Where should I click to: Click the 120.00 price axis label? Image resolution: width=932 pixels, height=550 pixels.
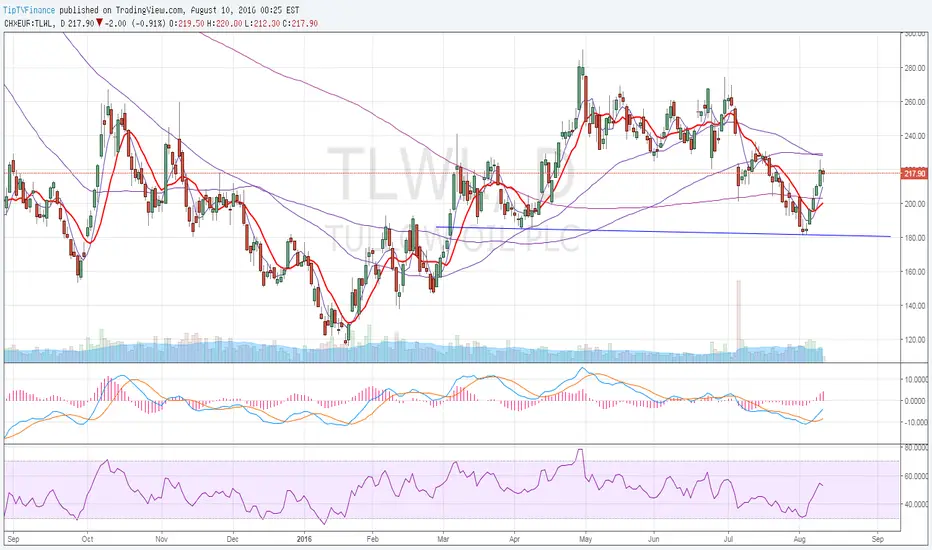(914, 340)
